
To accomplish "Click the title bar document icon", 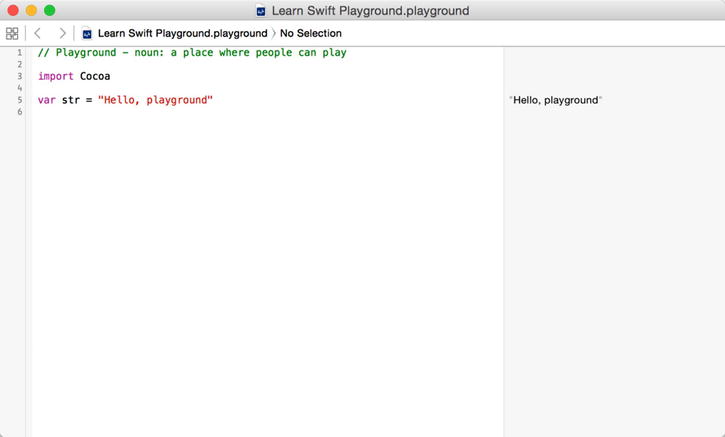I will tap(261, 11).
